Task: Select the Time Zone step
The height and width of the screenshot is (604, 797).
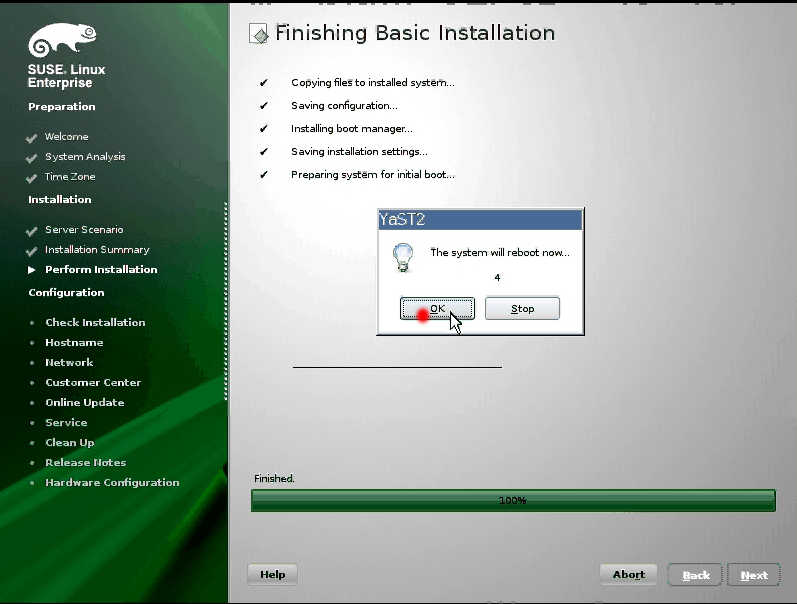Action: tap(70, 176)
